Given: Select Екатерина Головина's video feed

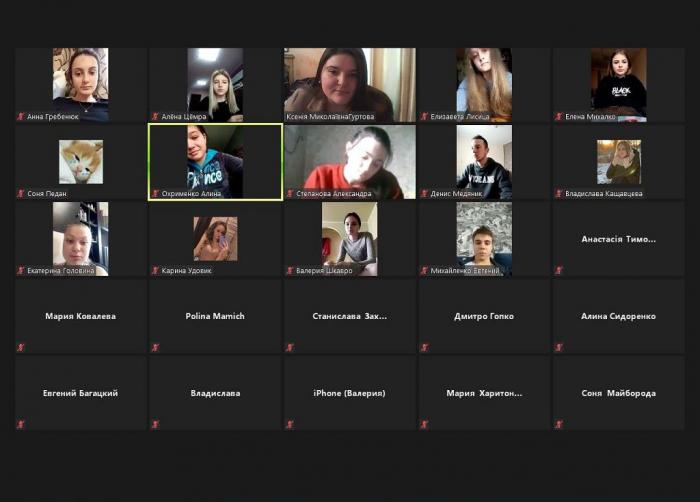Looking at the screenshot, I should pos(80,239).
